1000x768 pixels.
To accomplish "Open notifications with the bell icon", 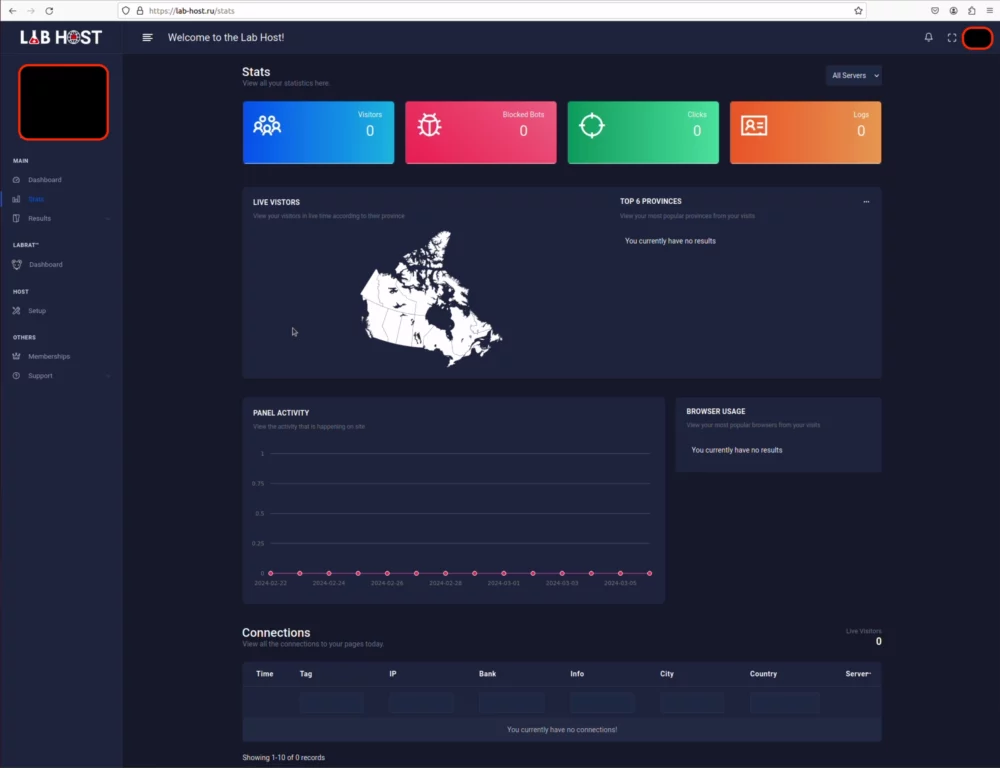I will [x=928, y=37].
